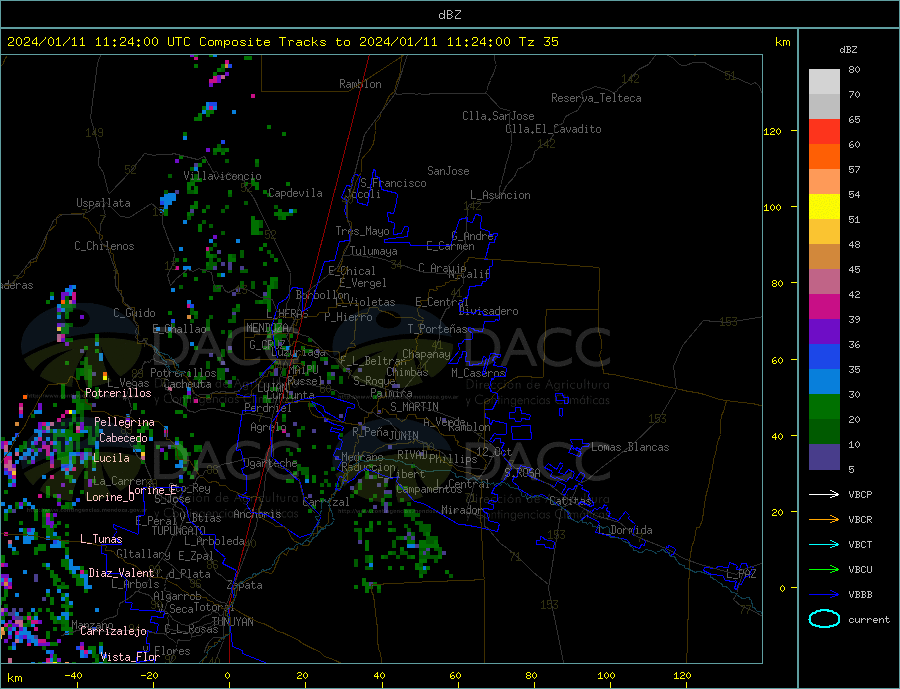Image resolution: width=900 pixels, height=689 pixels.
Task: Click the VBCU legend label
Action: [860, 570]
